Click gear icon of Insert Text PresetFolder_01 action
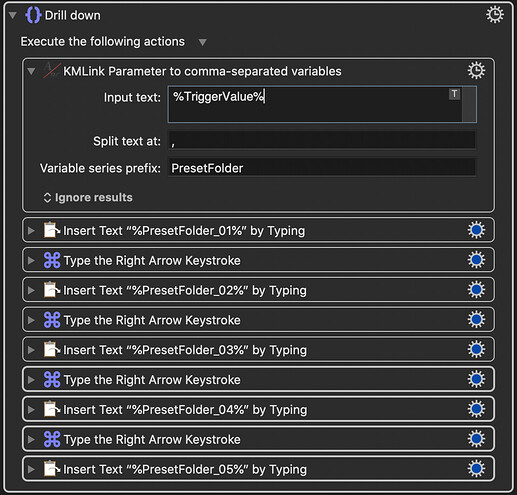Screen dimensions: 517x495 pyautogui.click(x=476, y=230)
